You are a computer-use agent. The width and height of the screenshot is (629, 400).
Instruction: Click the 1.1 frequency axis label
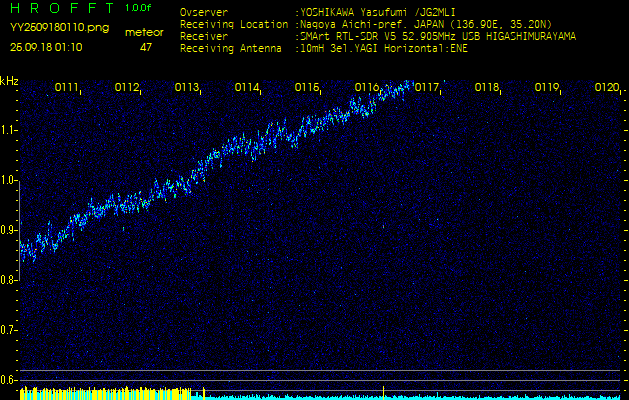pyautogui.click(x=9, y=130)
